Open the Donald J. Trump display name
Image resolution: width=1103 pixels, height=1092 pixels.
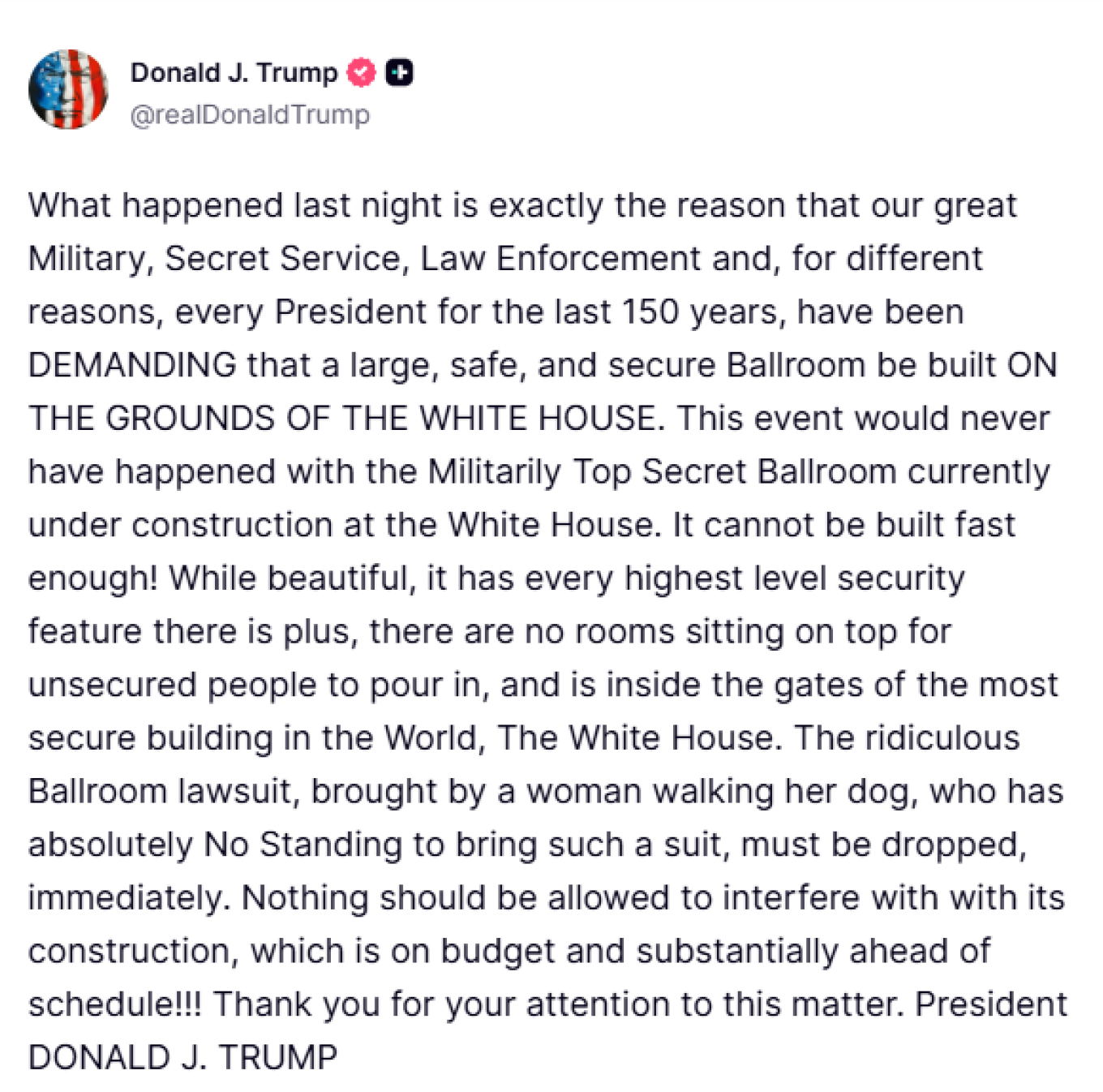pyautogui.click(x=234, y=73)
